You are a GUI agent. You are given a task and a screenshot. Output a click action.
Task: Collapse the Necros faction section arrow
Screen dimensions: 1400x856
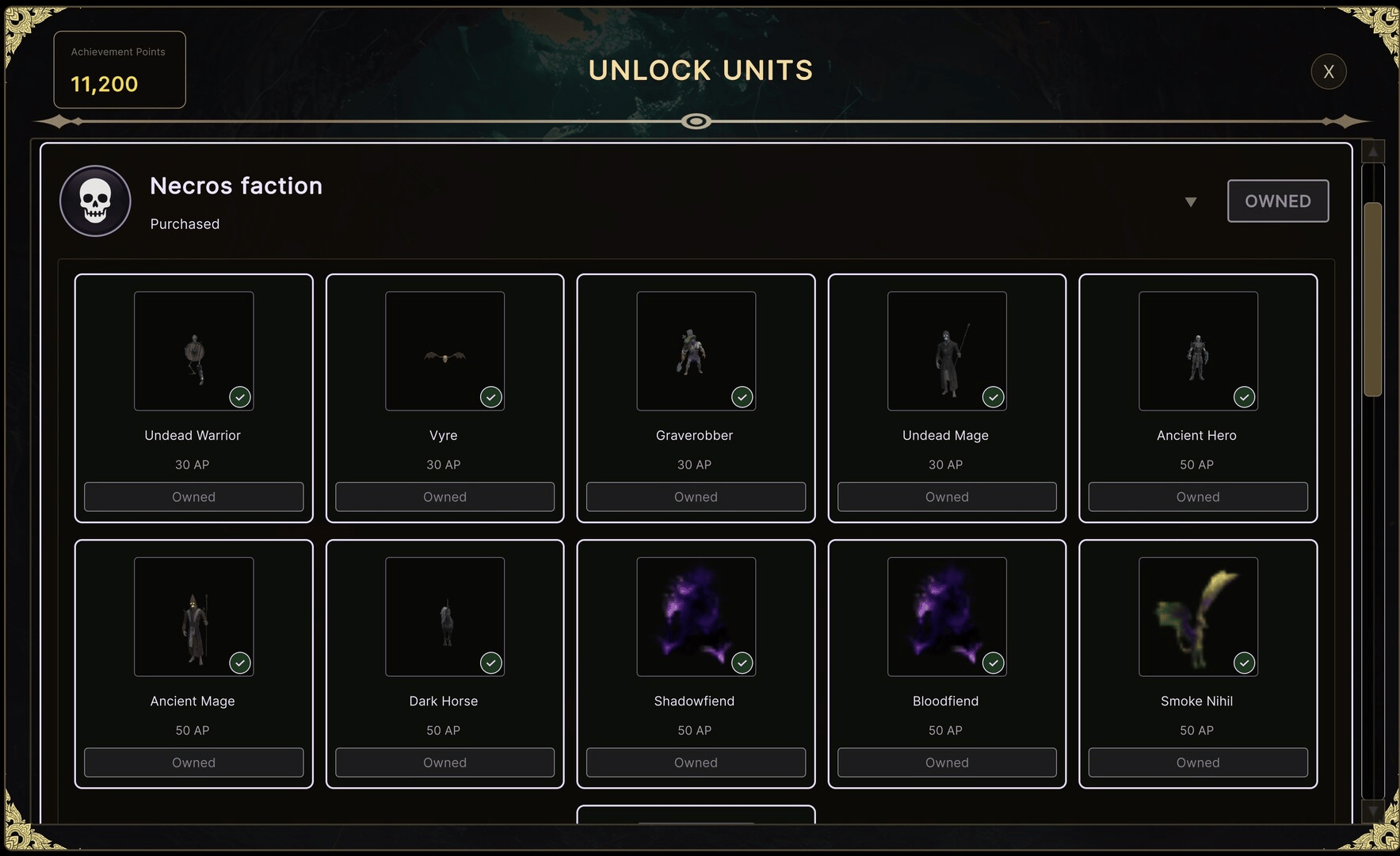click(x=1190, y=202)
